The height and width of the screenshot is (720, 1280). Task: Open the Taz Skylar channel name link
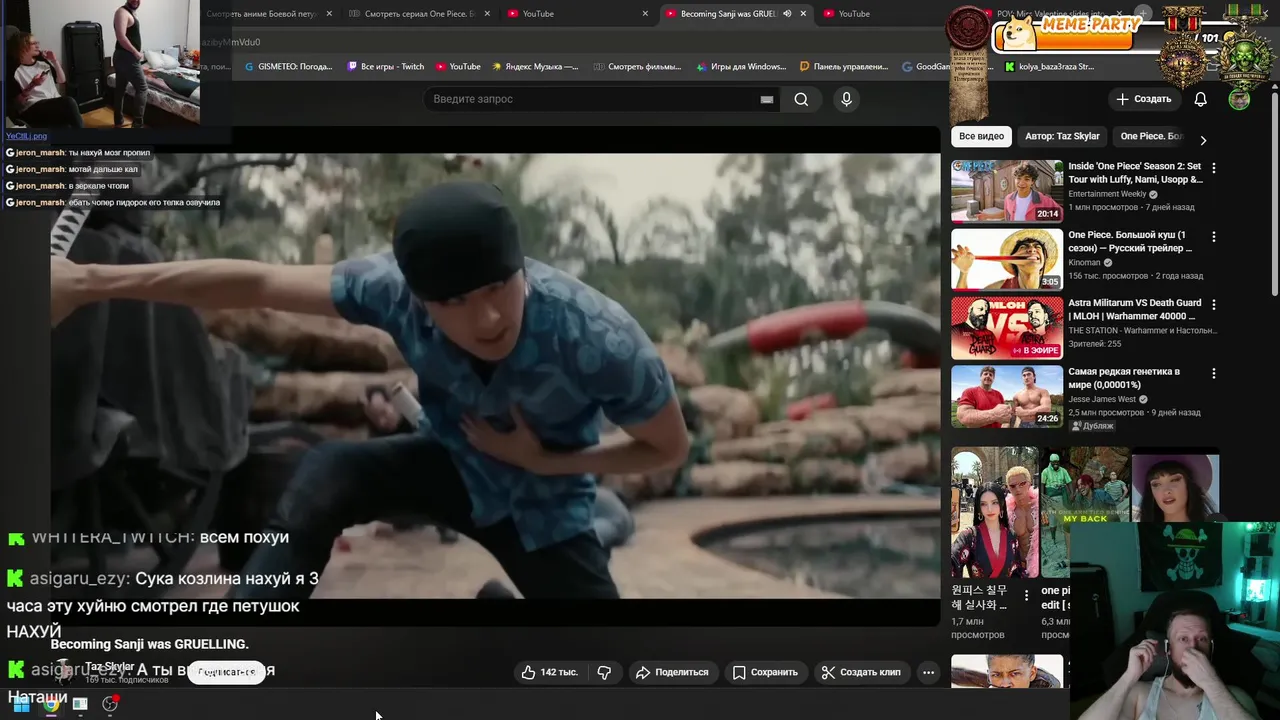click(x=109, y=667)
